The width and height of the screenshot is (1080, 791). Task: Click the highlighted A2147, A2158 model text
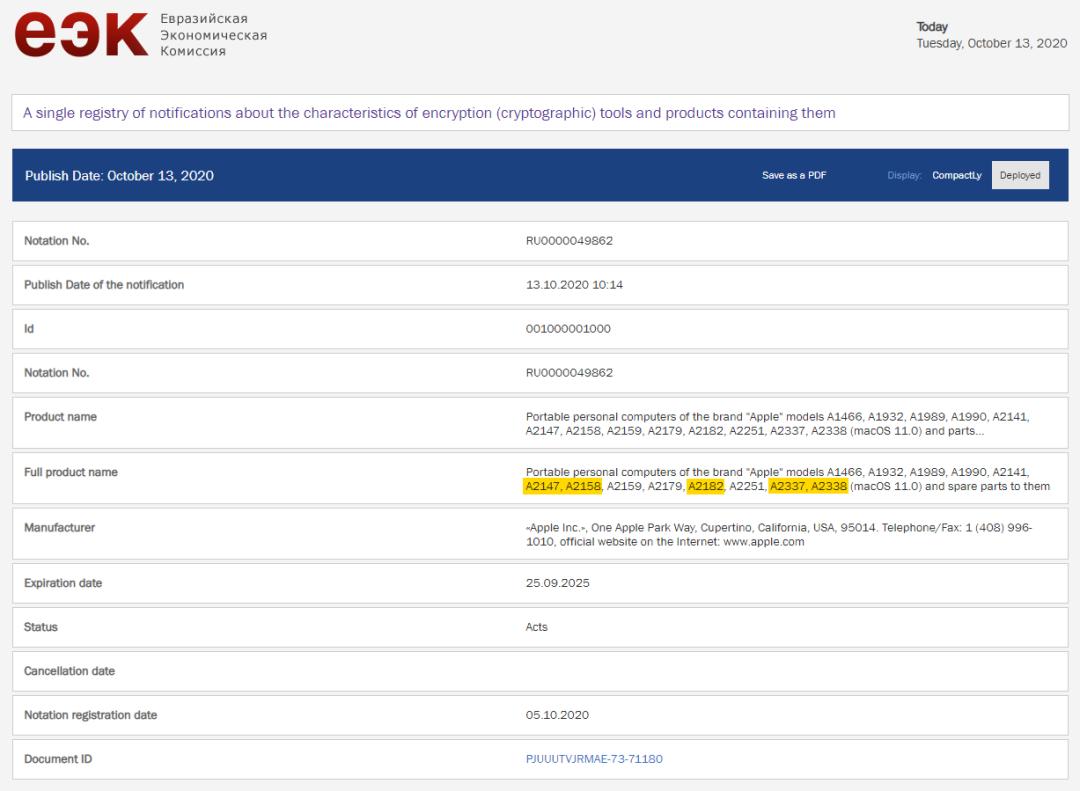[563, 487]
